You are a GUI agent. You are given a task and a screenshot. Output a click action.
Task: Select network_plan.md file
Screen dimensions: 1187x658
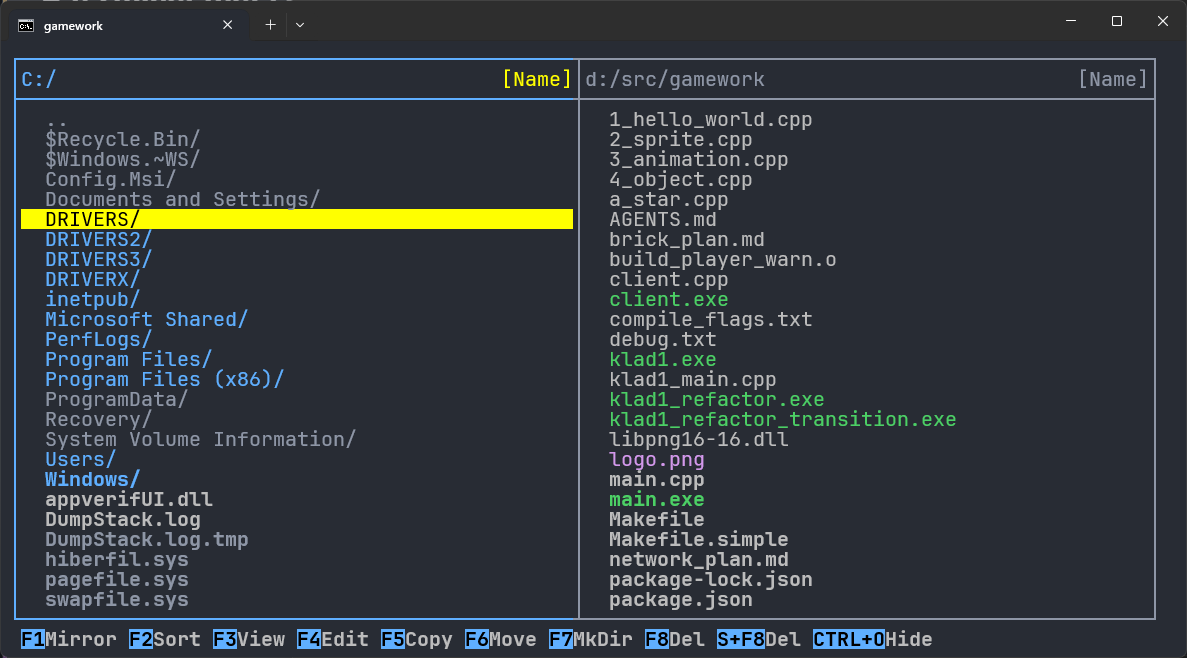click(x=699, y=560)
